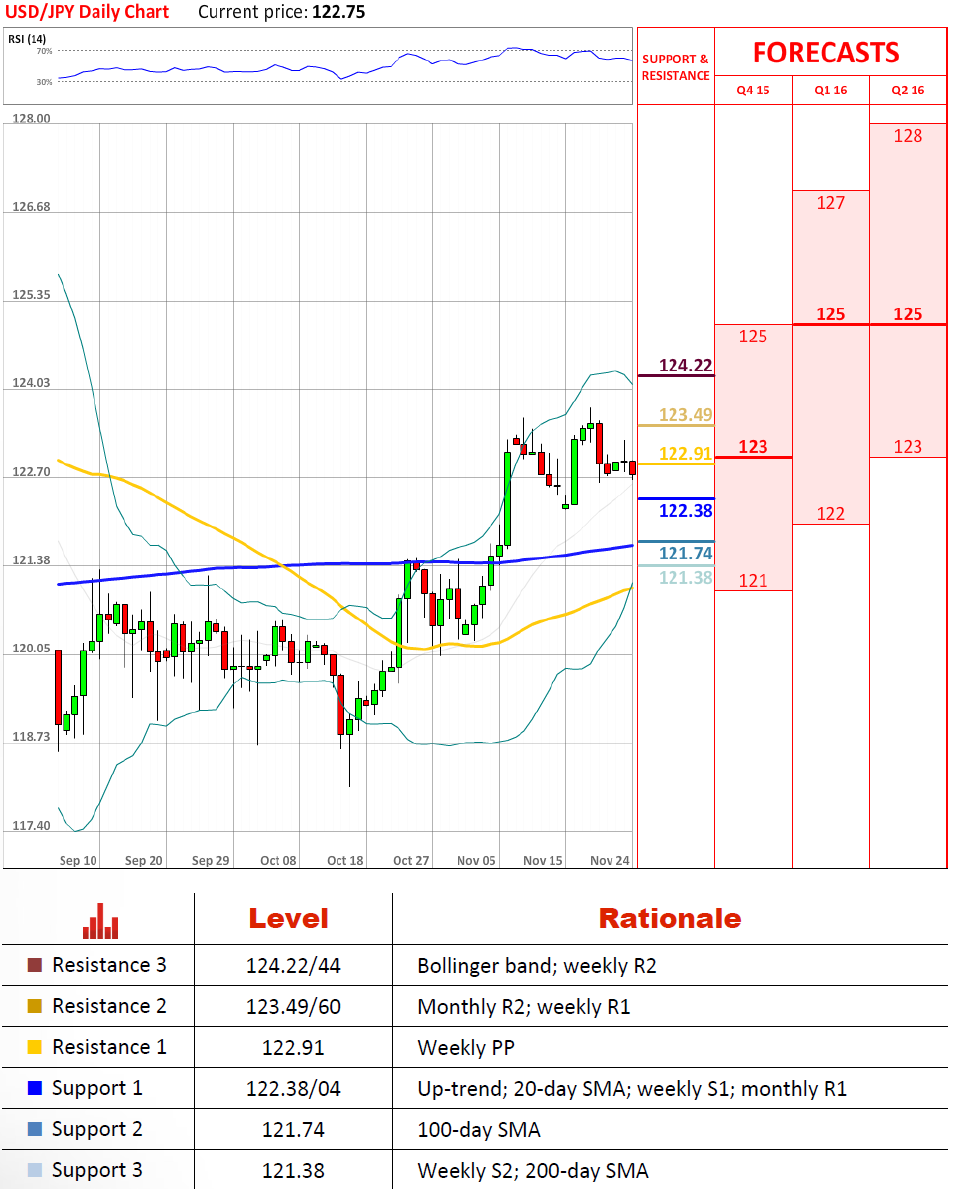Select the 'USD/JPY Daily Chart' title

(87, 12)
